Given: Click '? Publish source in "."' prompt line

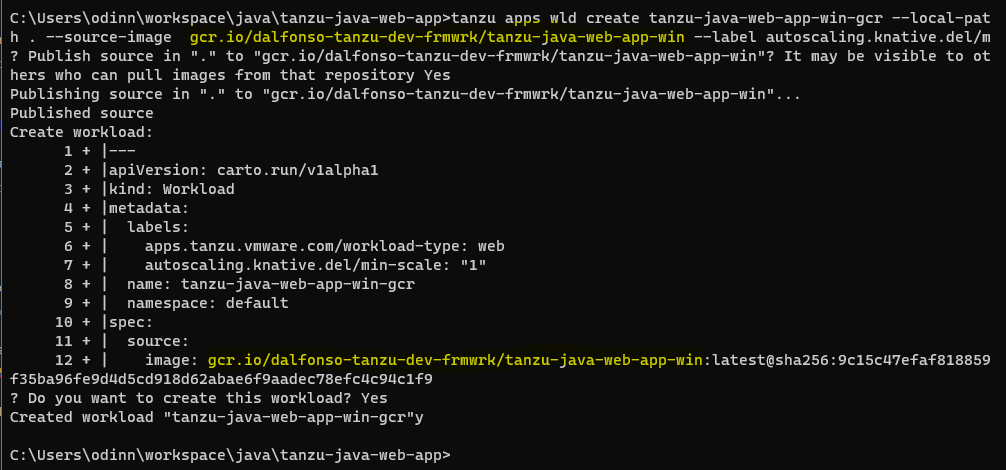Looking at the screenshot, I should [x=500, y=56].
